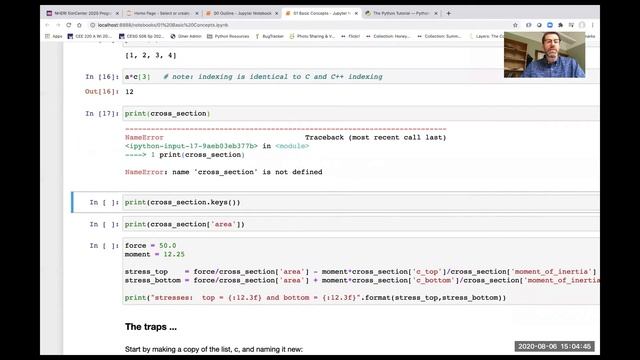View site info icon beside localhost URL
The image size is (640, 360).
pos(93,25)
